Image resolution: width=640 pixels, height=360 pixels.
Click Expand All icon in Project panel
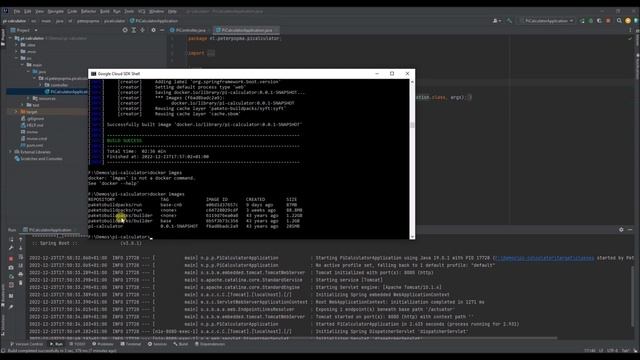(x=134, y=30)
